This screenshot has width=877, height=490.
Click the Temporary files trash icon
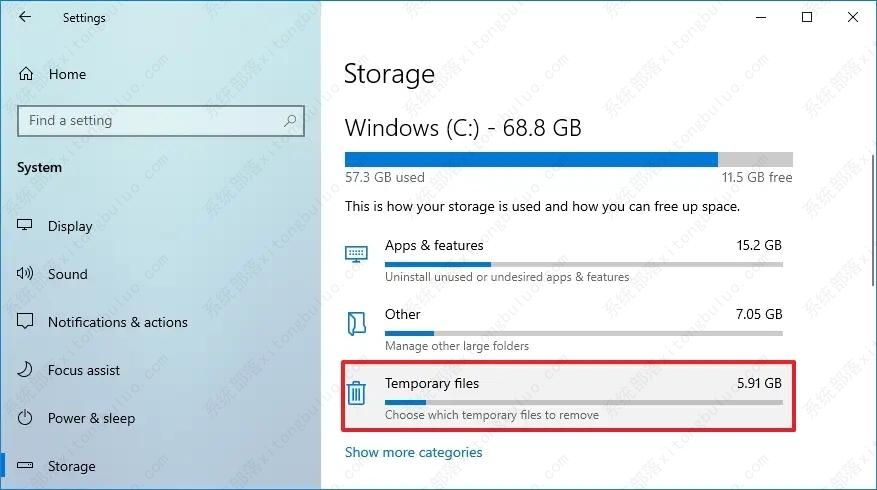356,393
